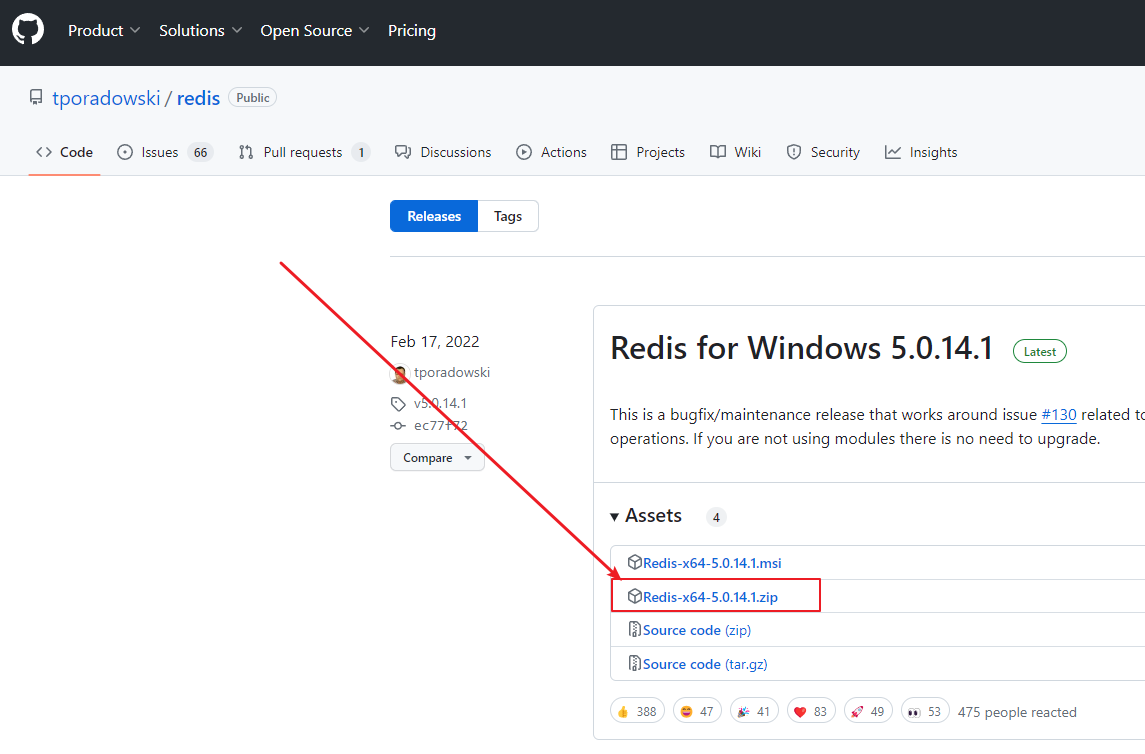Open the Projects tab

tap(648, 152)
